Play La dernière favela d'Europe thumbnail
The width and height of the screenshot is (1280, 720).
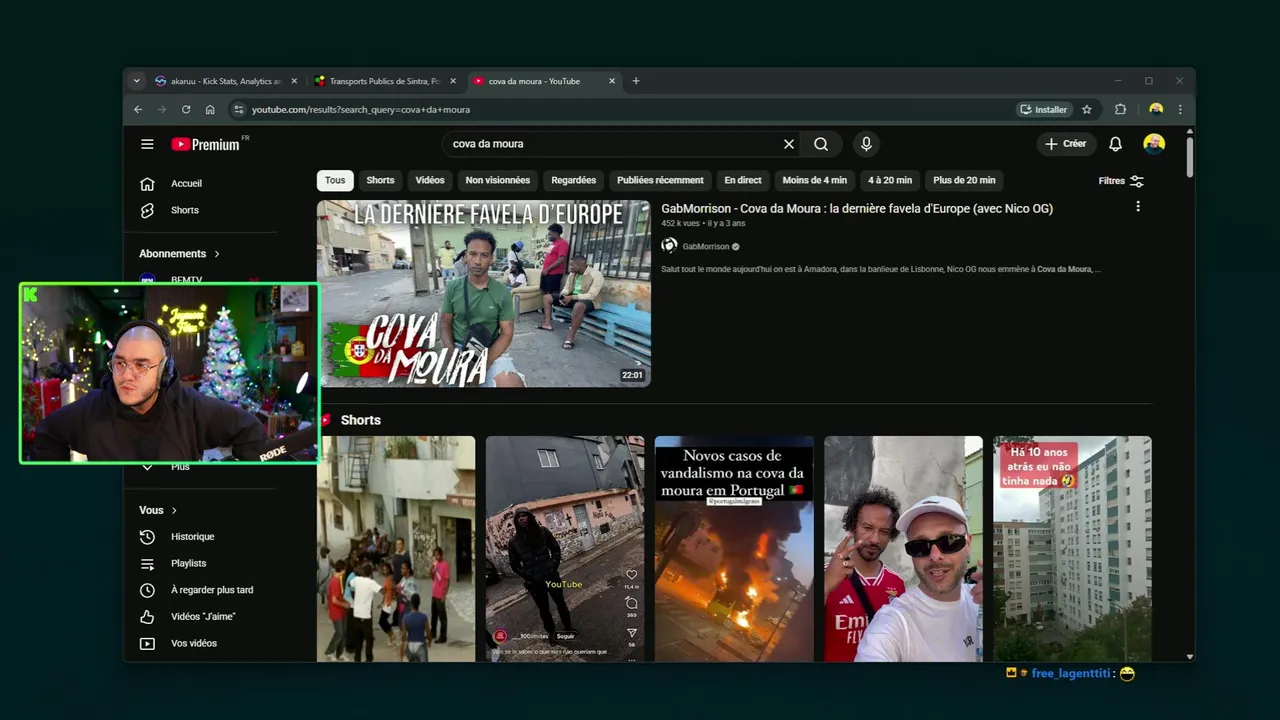click(x=484, y=293)
